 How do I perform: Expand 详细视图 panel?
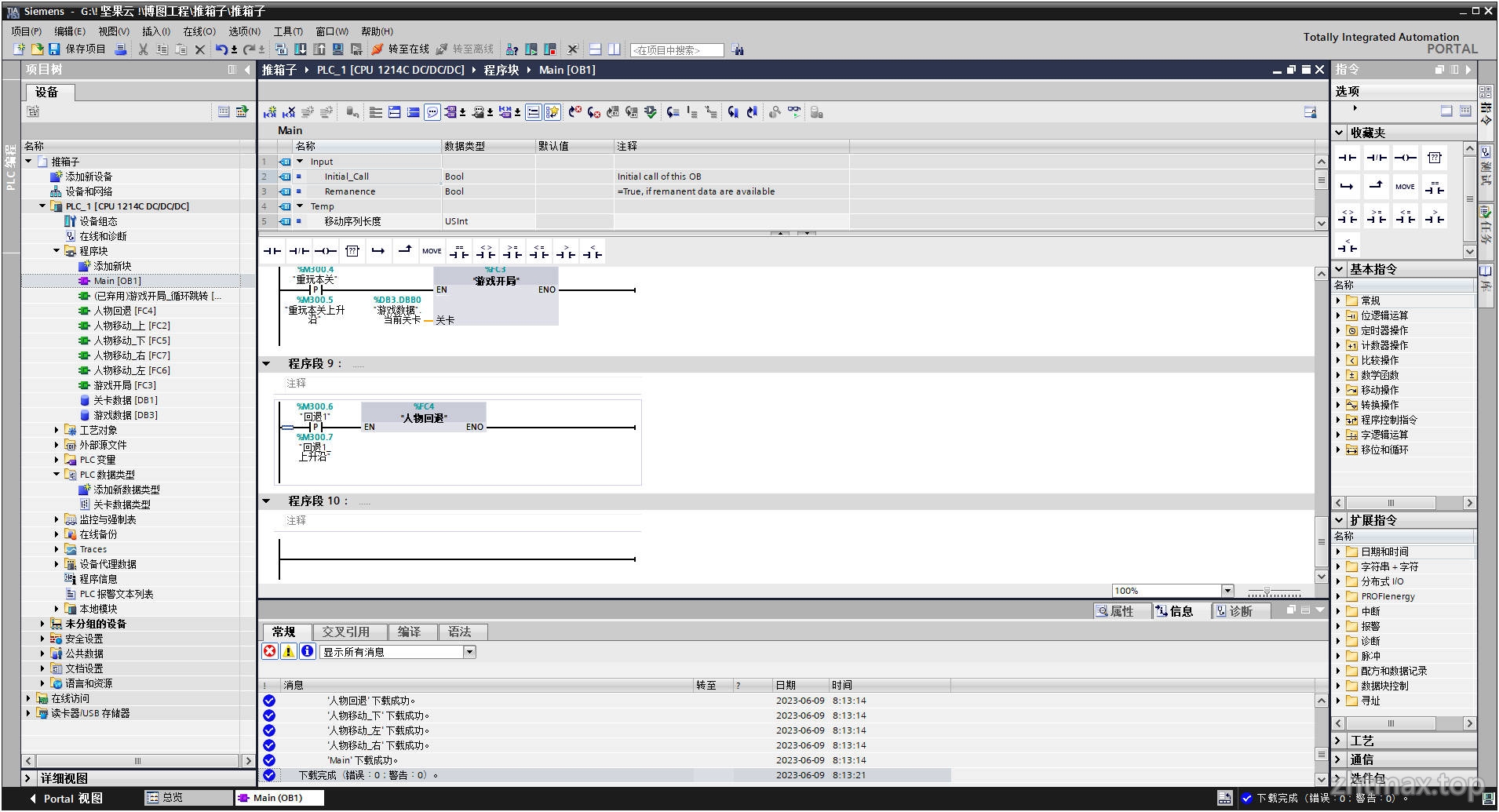(28, 778)
